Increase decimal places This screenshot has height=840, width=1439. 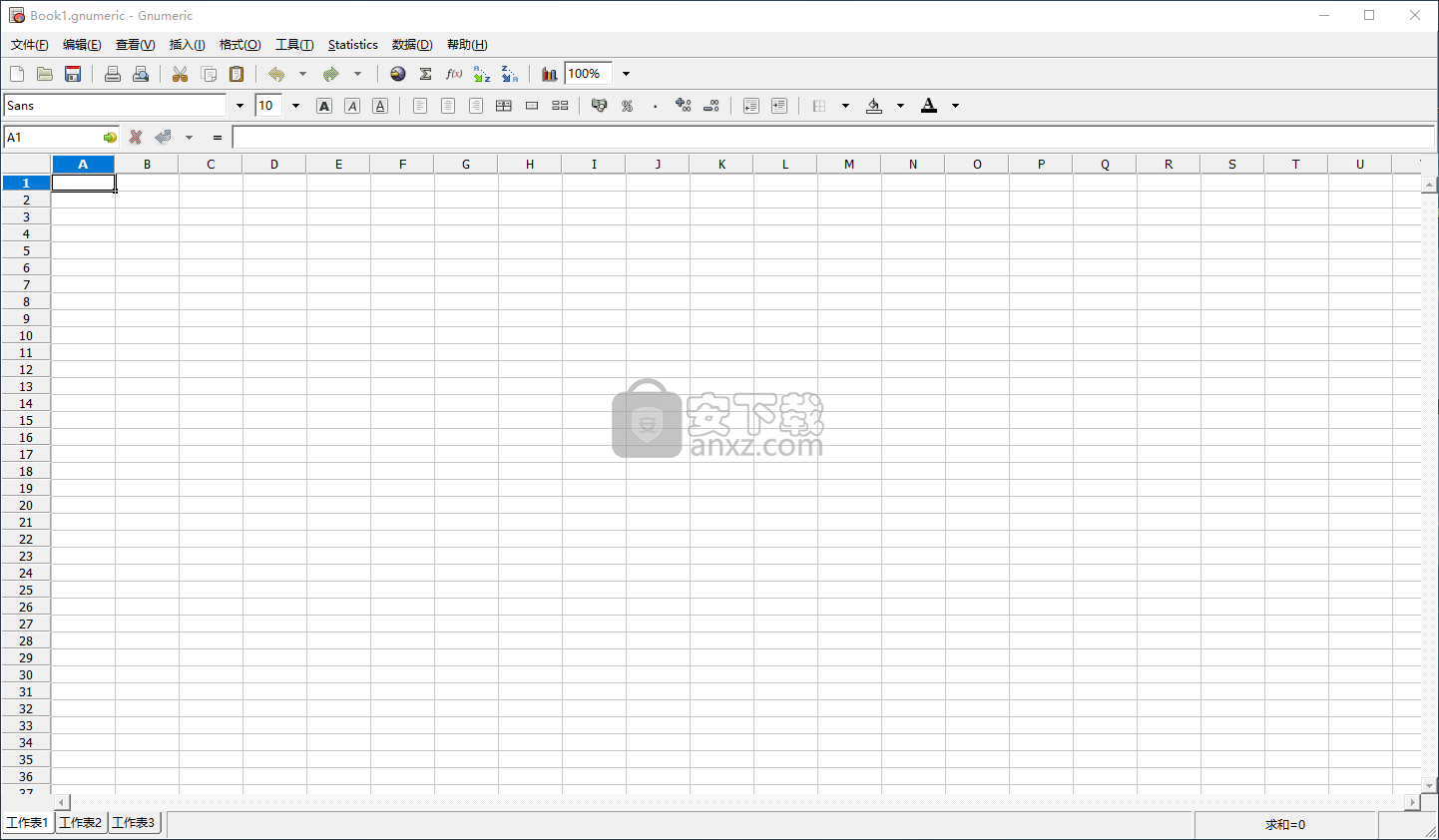684,106
